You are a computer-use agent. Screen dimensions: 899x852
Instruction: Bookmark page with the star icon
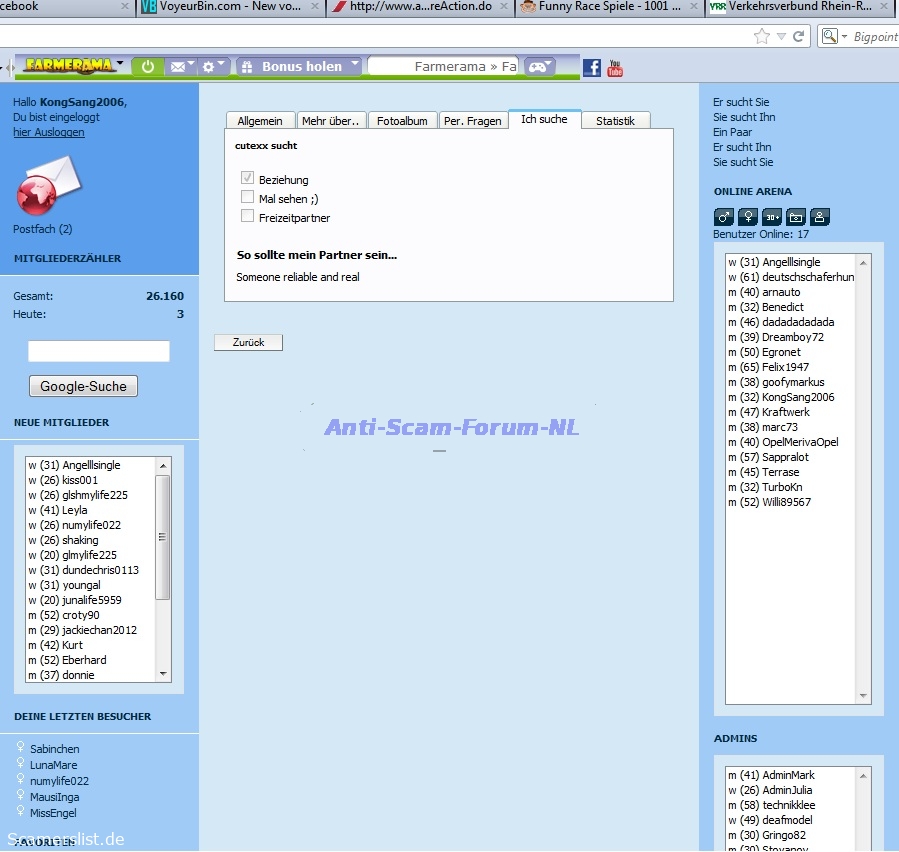pos(762,36)
